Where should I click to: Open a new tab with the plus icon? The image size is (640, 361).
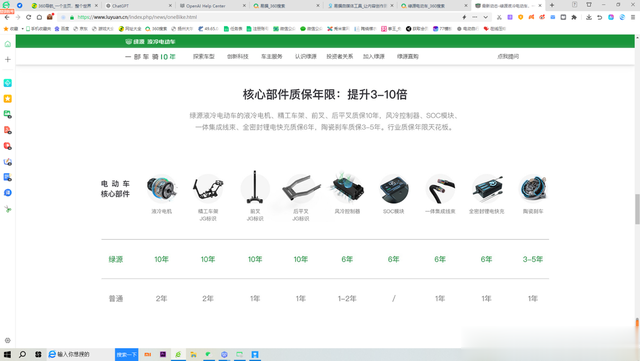552,5
